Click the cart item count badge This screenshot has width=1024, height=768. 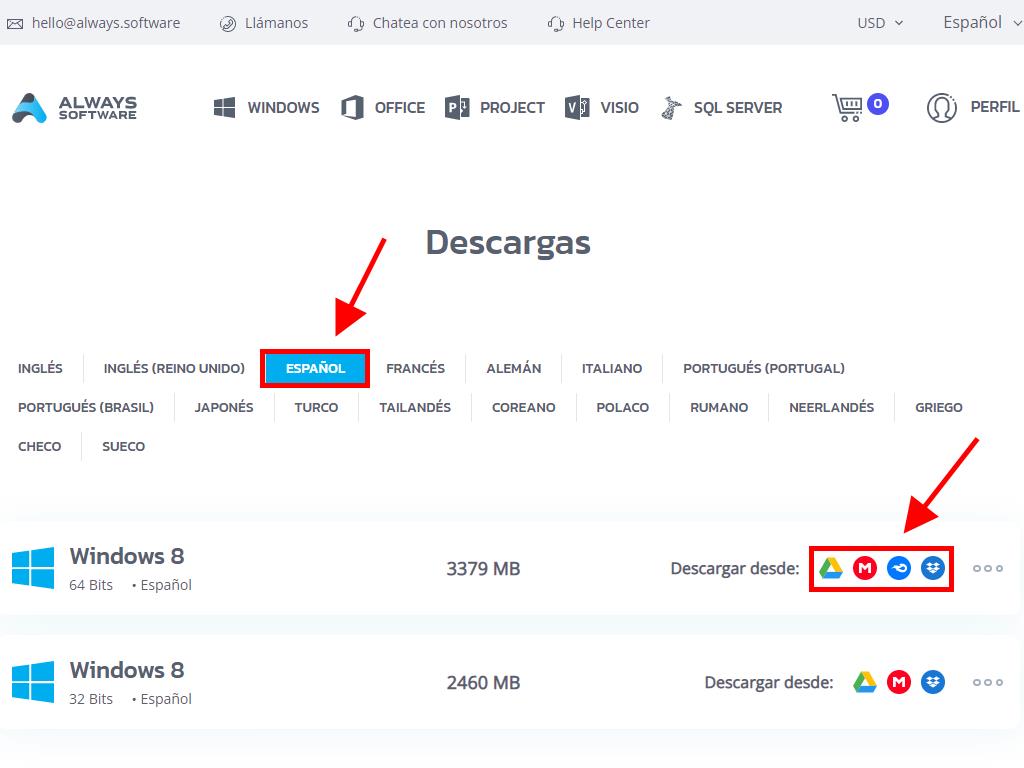pos(878,104)
